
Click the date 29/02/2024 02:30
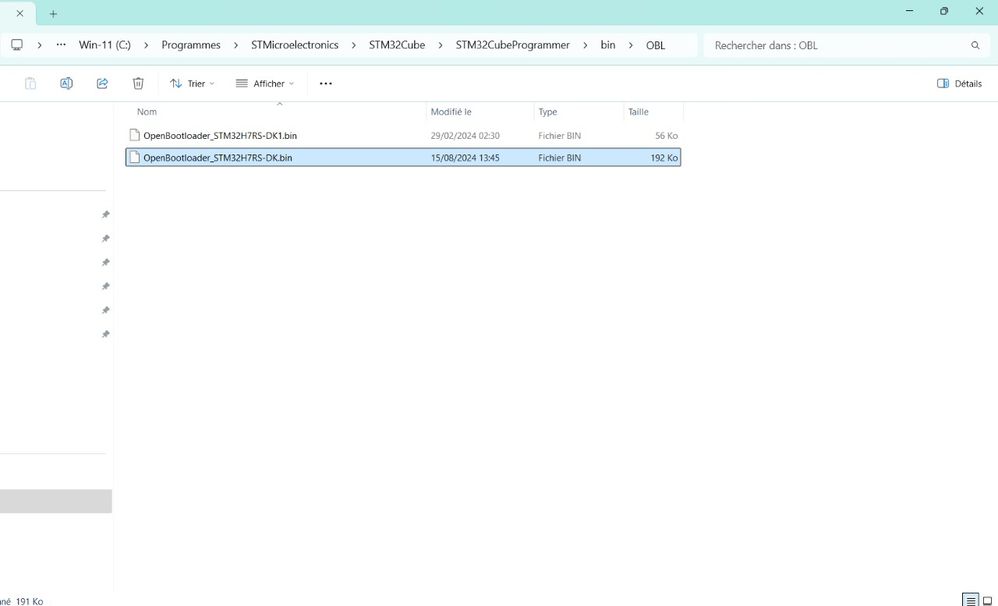click(x=465, y=136)
